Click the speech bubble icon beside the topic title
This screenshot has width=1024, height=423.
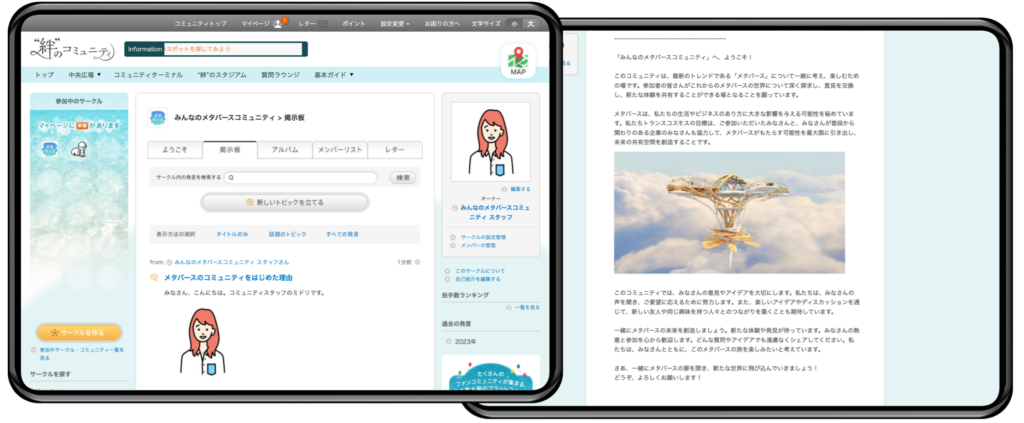coord(154,276)
